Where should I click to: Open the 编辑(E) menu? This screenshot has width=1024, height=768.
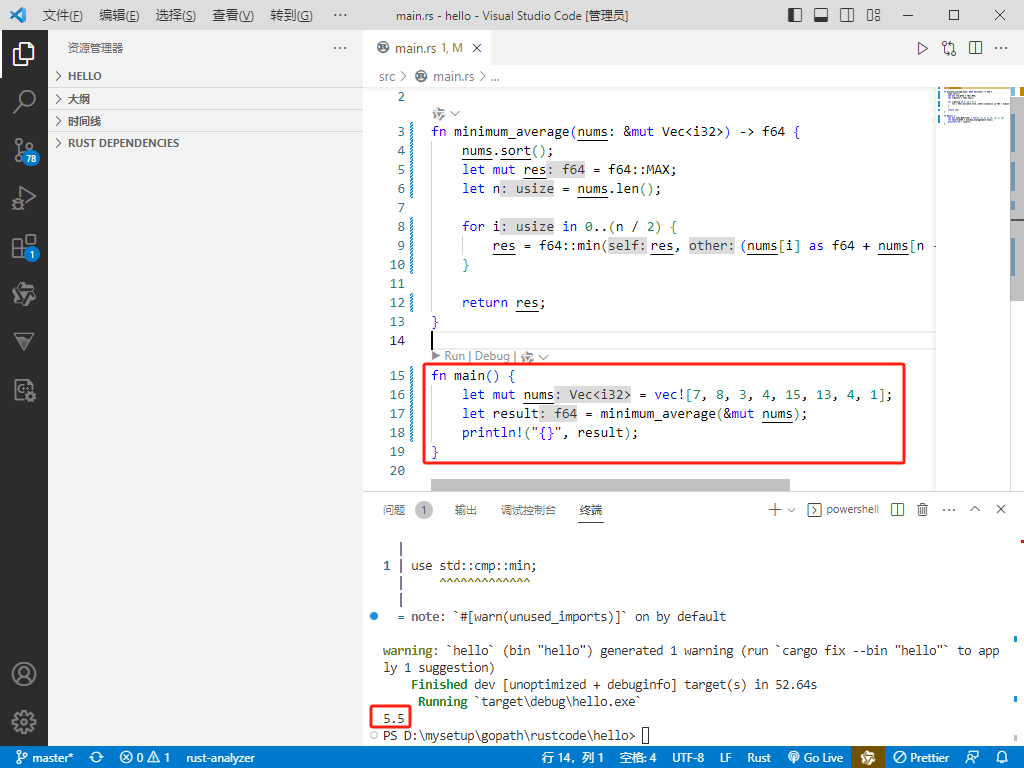120,15
